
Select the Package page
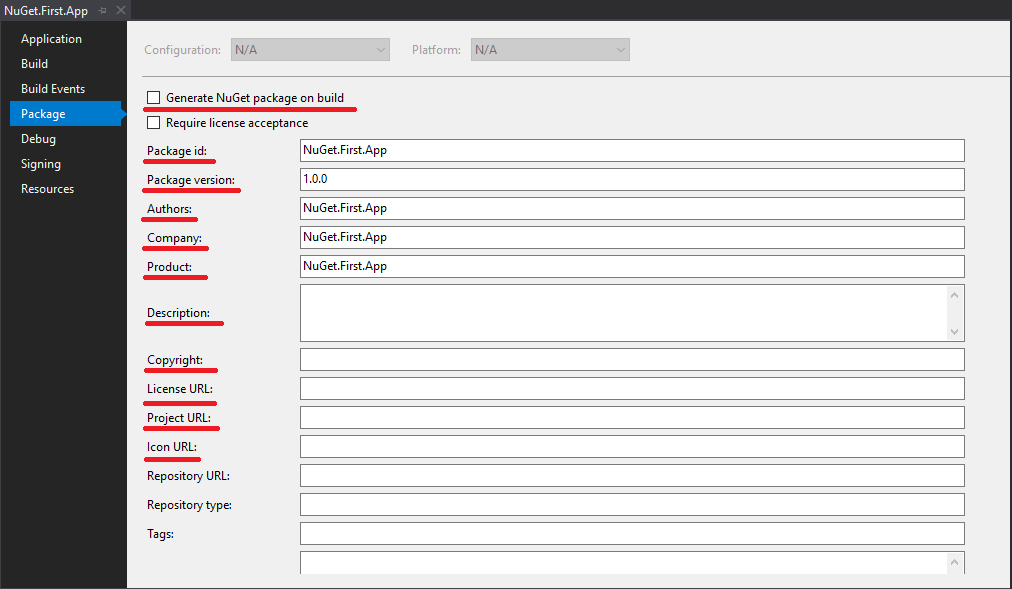click(x=65, y=114)
